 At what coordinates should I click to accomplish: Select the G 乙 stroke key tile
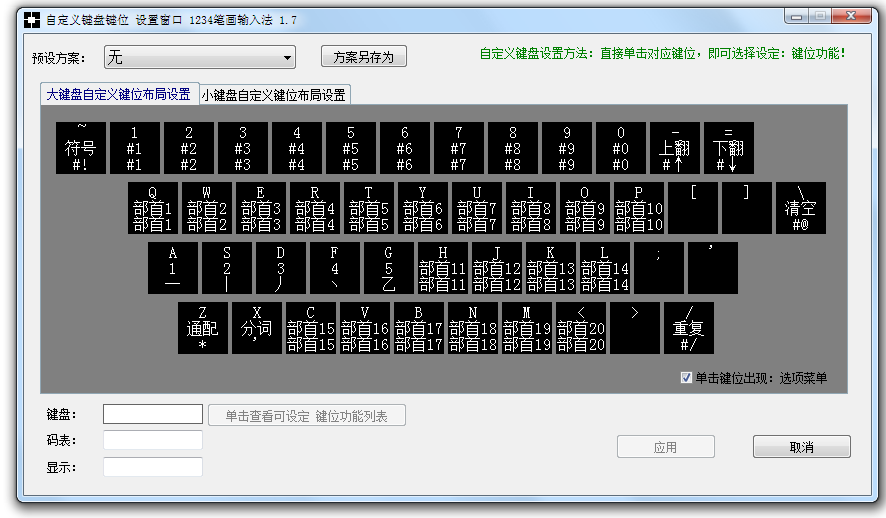tap(389, 268)
